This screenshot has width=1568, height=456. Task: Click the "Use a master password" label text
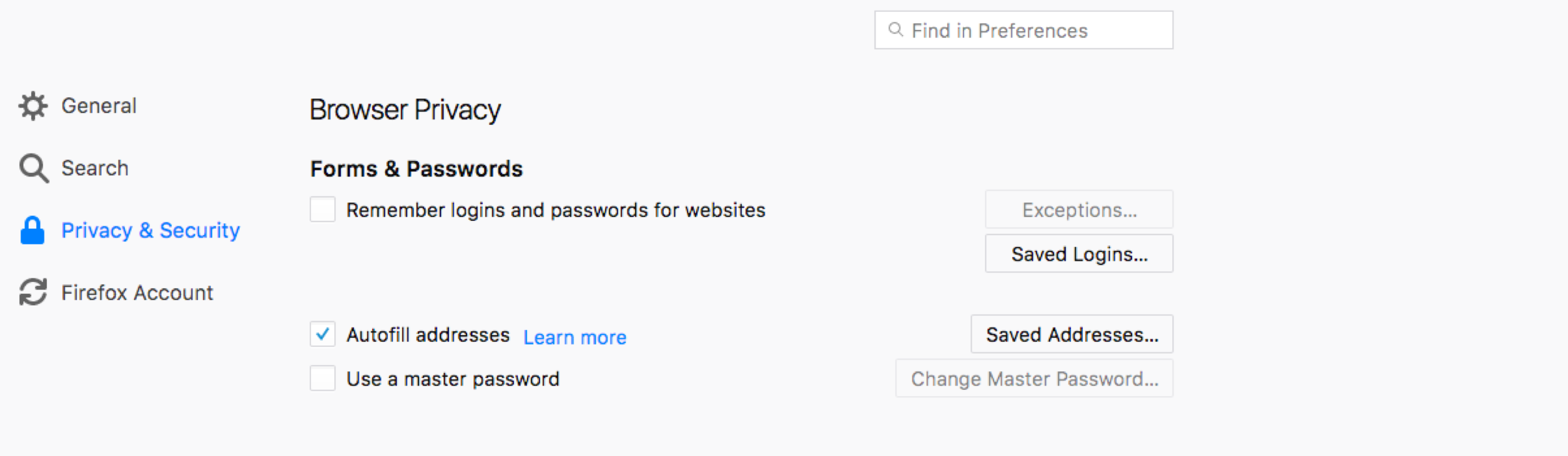[x=453, y=379]
